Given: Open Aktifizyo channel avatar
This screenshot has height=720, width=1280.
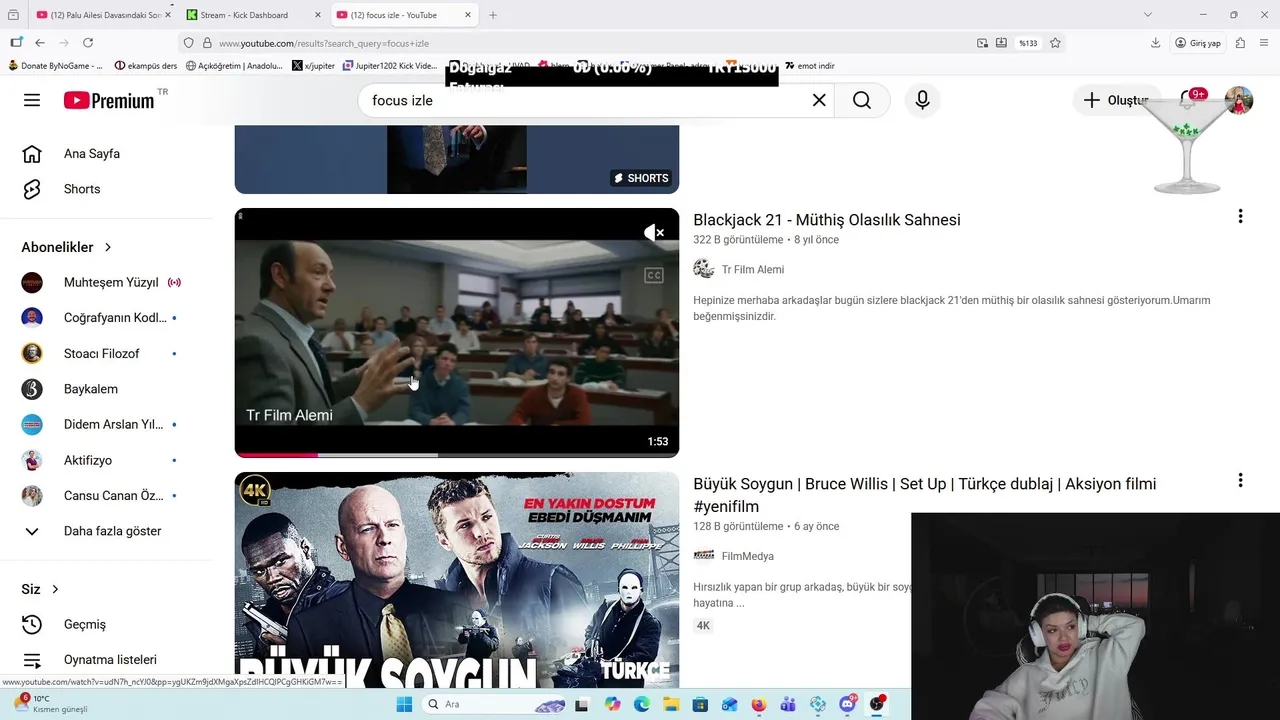Looking at the screenshot, I should 32,460.
